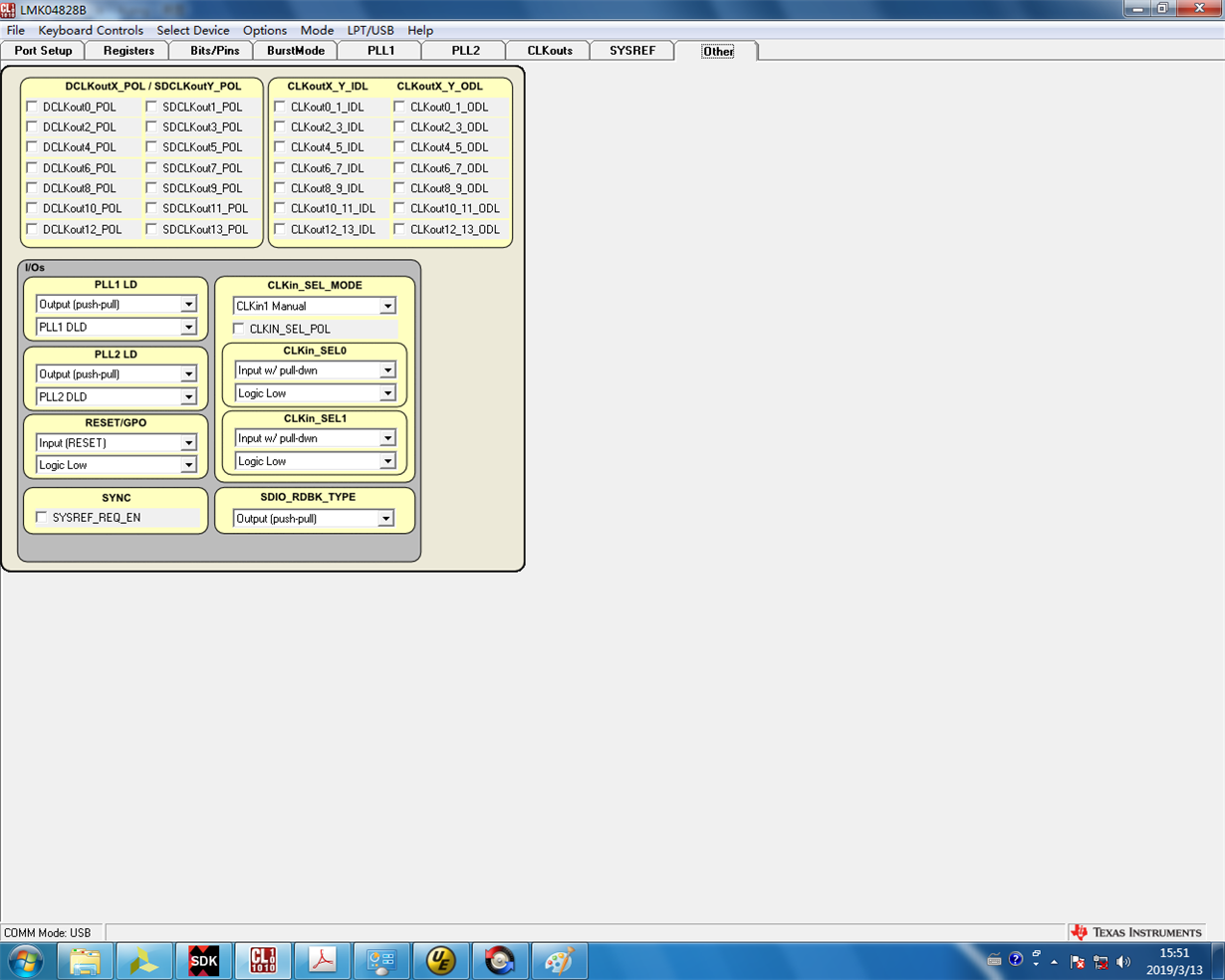
Task: Expand the SDIO_RDBK_TYPE Output dropdown
Action: [x=314, y=518]
